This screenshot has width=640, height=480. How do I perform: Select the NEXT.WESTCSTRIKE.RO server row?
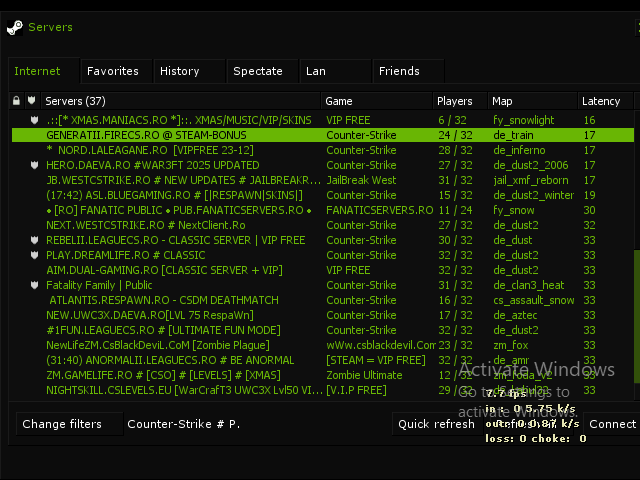click(x=322, y=225)
